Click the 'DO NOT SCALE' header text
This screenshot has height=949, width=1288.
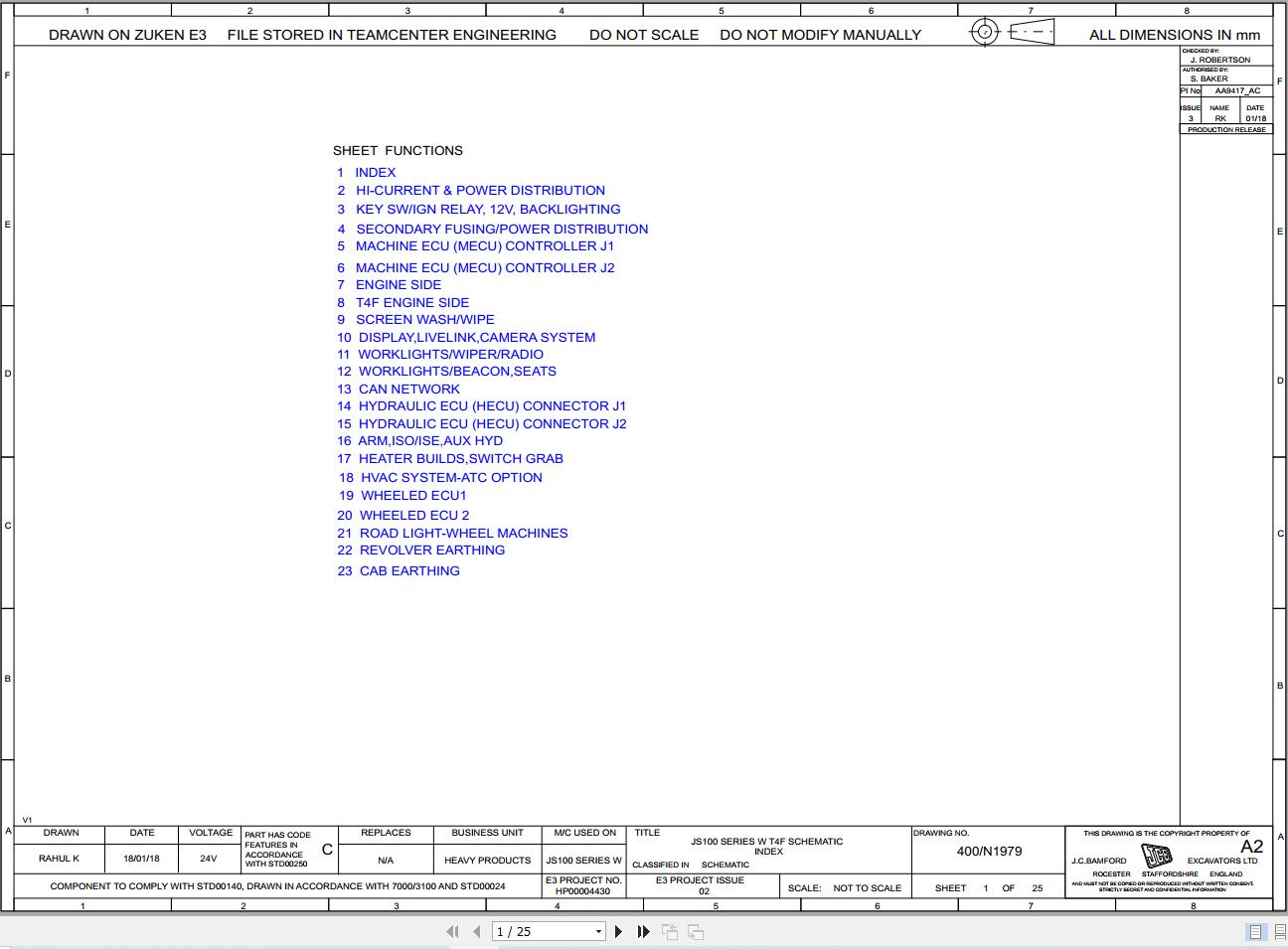pyautogui.click(x=644, y=34)
